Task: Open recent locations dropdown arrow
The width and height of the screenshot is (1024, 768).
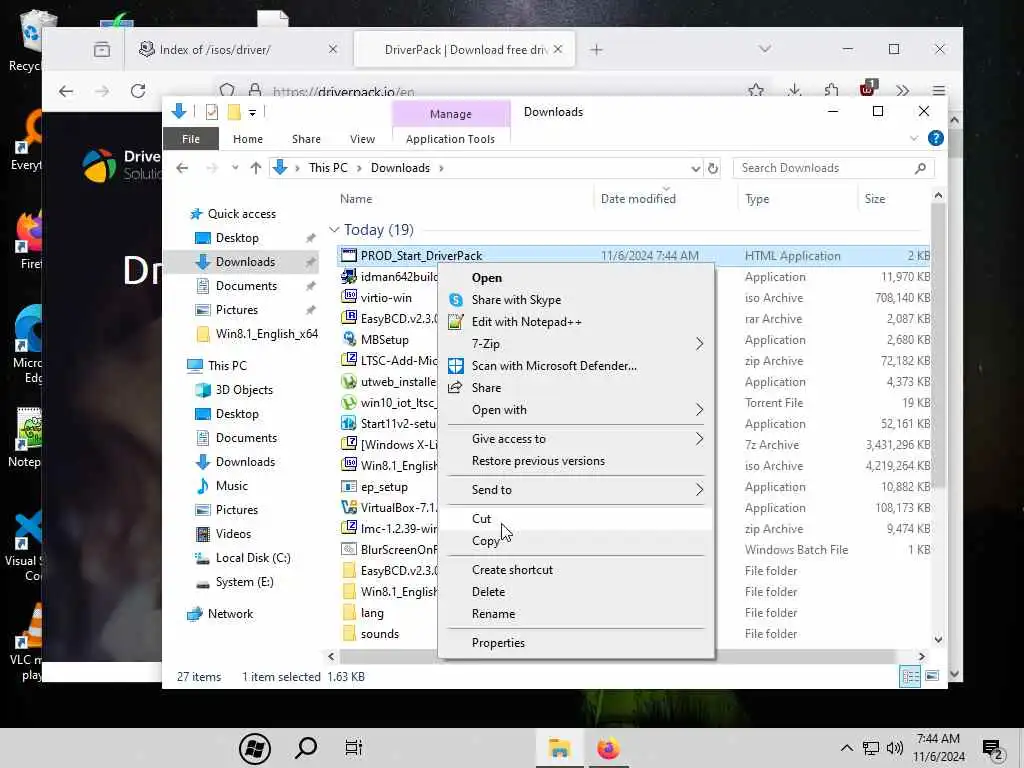Action: [235, 168]
